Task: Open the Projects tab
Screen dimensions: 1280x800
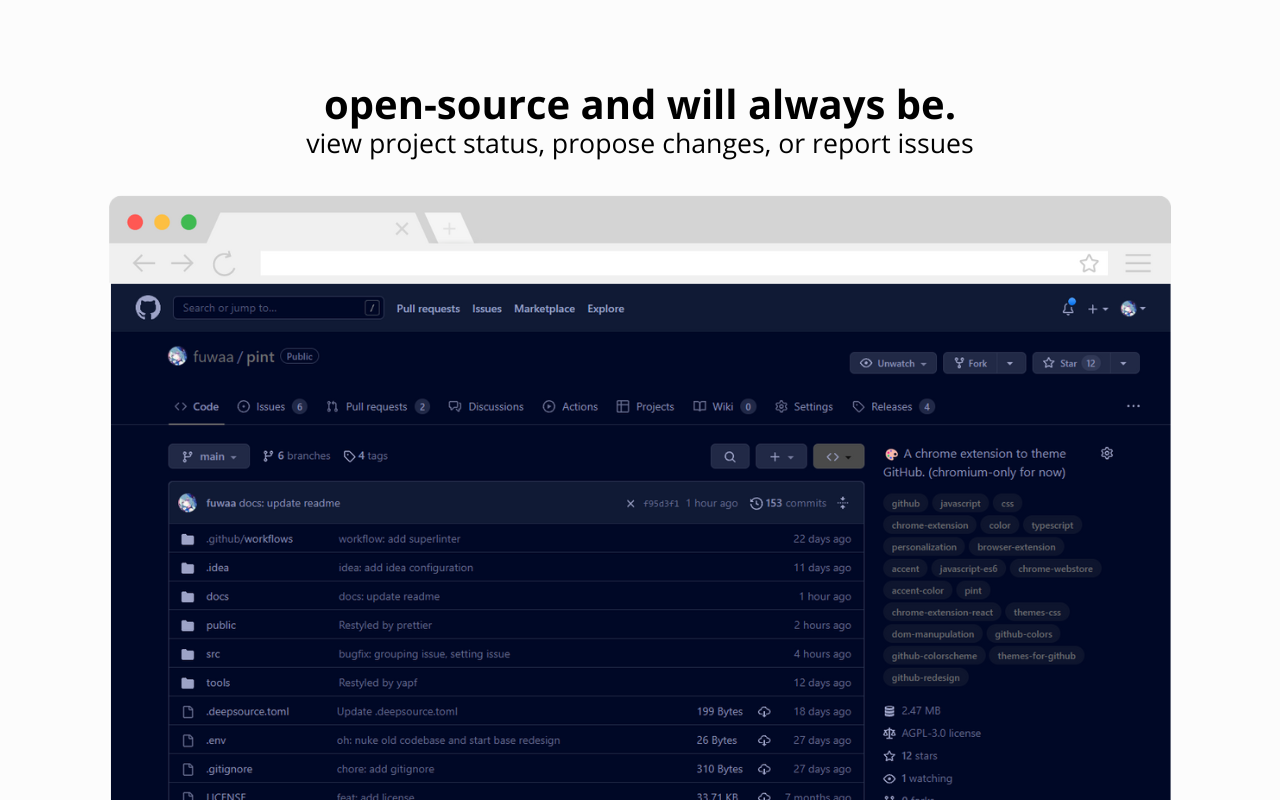Action: coord(645,407)
